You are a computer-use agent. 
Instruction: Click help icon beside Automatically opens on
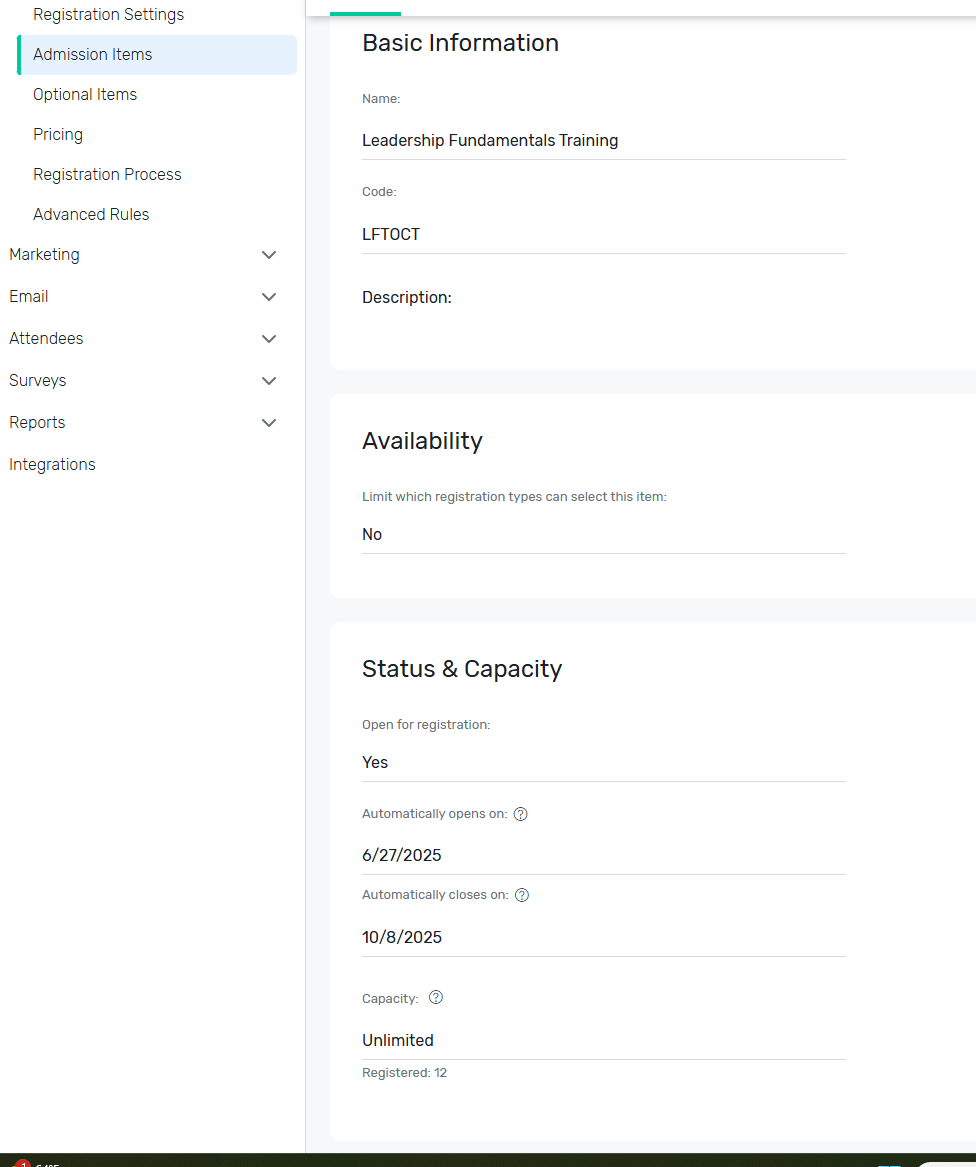coord(520,814)
